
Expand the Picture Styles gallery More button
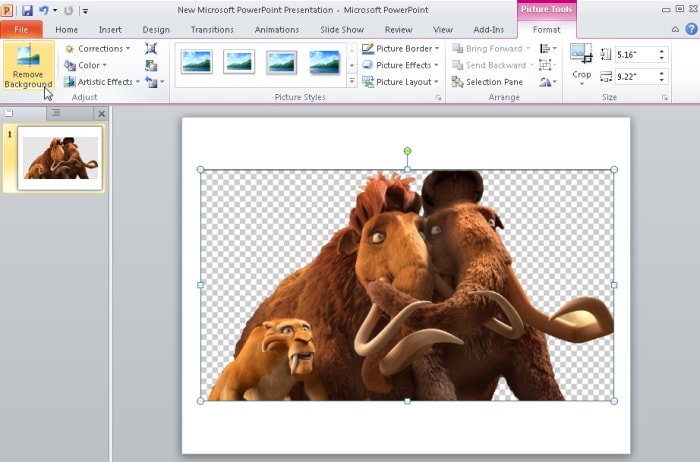pyautogui.click(x=352, y=81)
